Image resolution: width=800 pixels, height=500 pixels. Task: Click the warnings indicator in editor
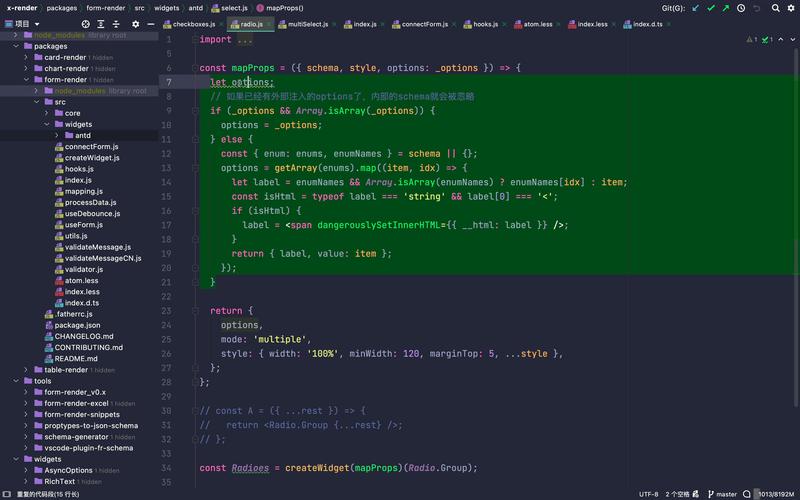pyautogui.click(x=752, y=39)
